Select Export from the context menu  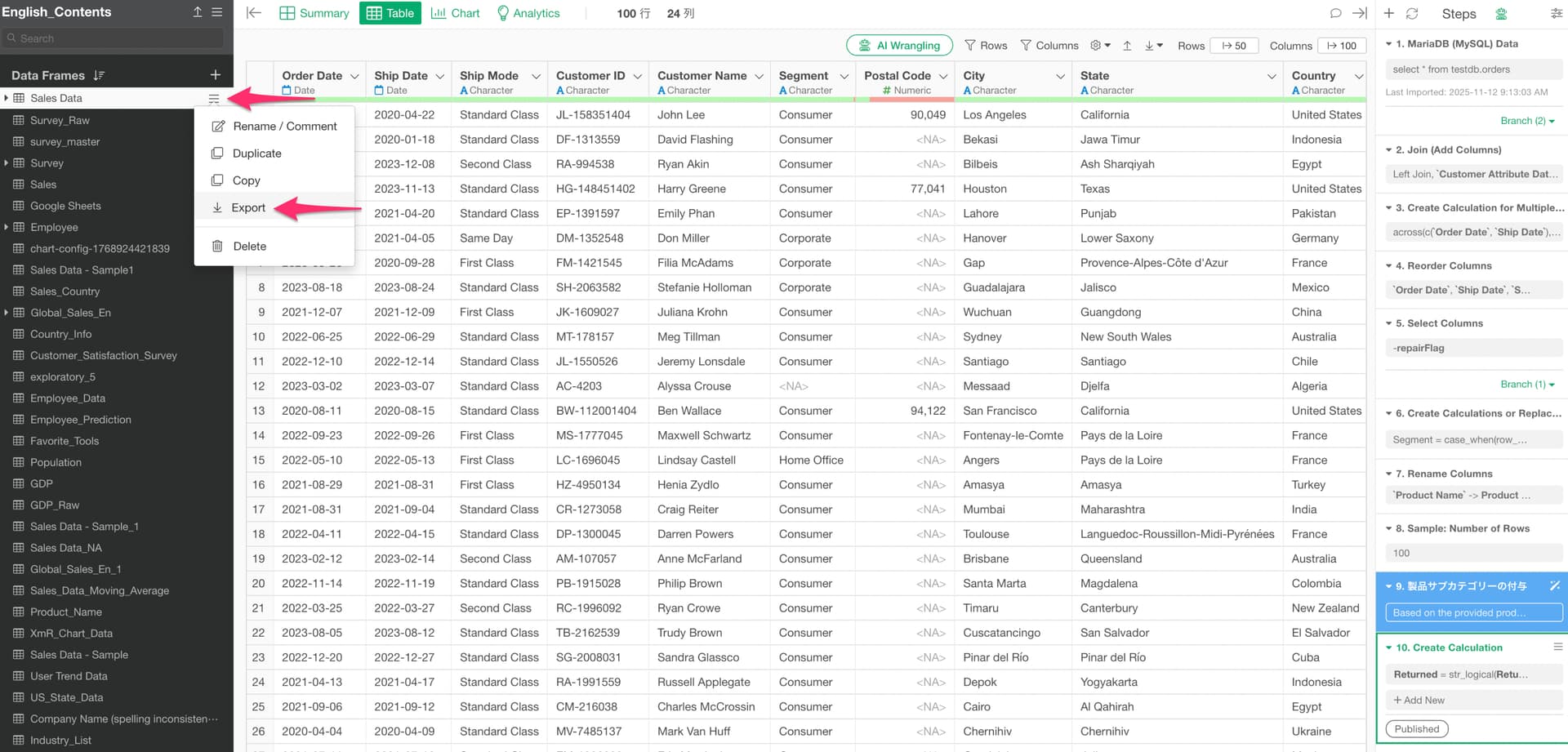(x=248, y=208)
